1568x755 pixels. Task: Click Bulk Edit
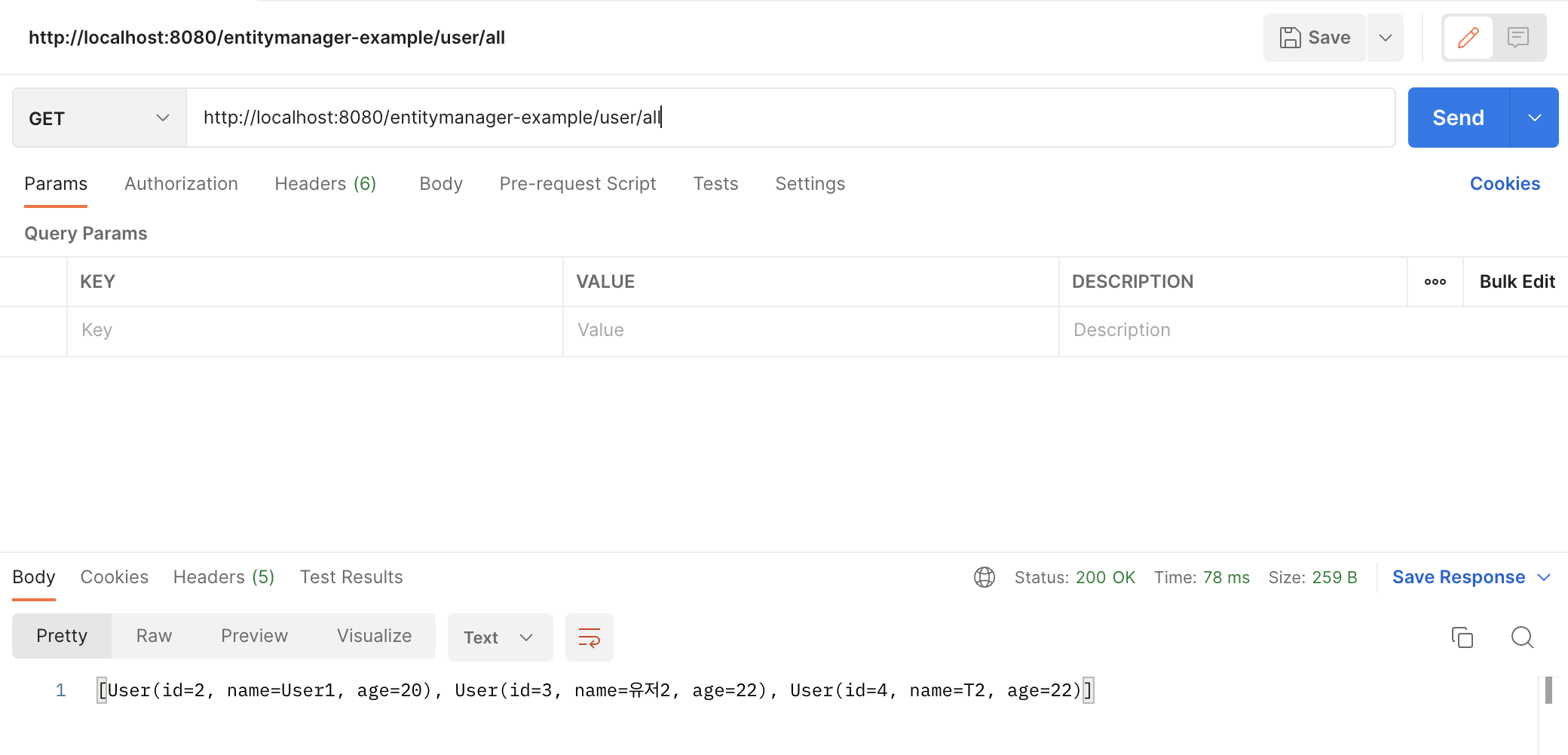[x=1517, y=282]
